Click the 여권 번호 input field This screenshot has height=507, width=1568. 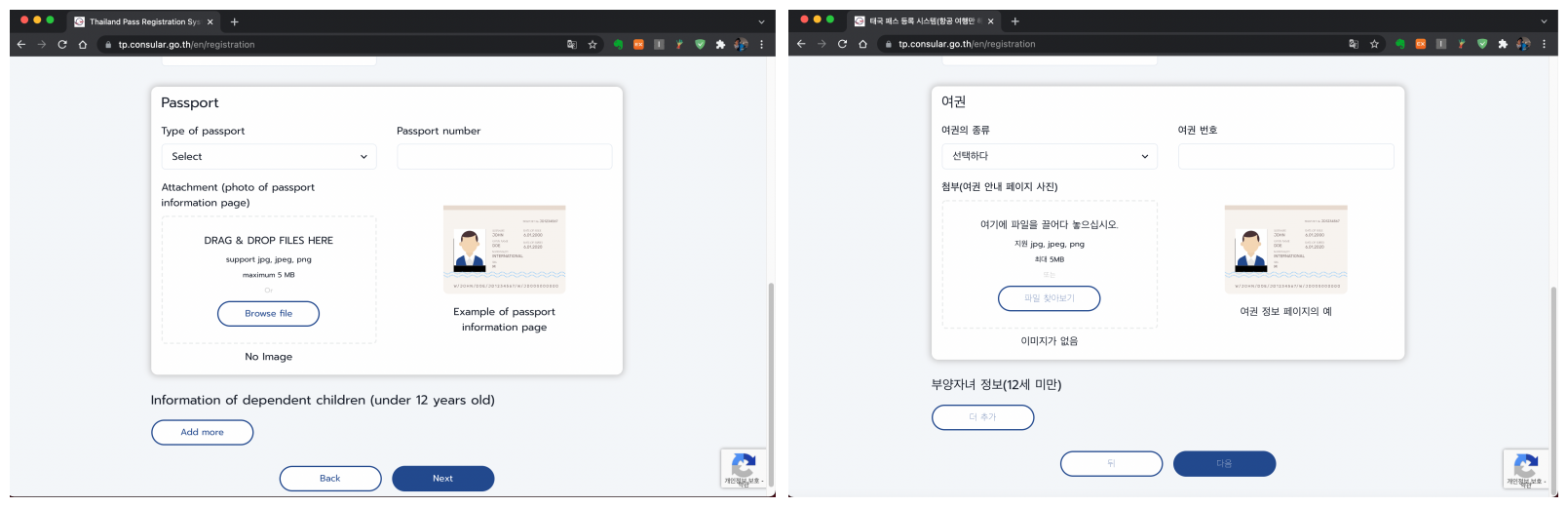[1286, 156]
